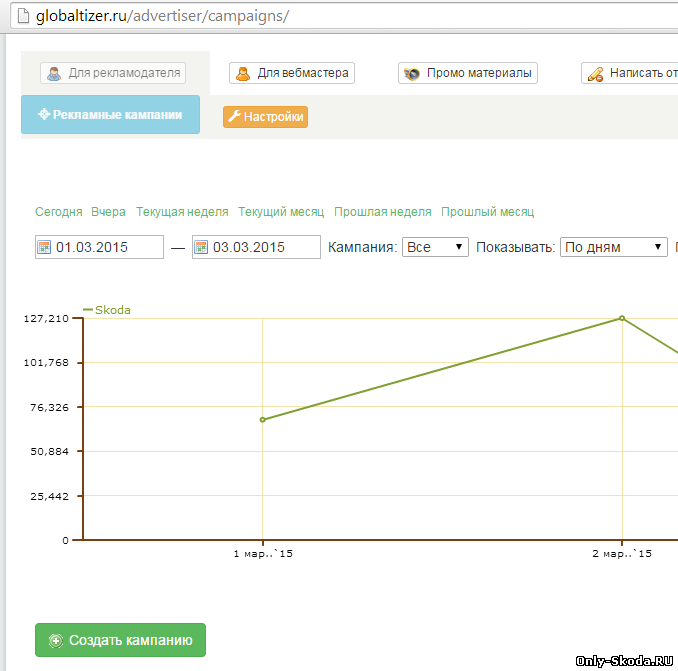678x671 pixels.
Task: Click the start date field 01.03.2015
Action: click(99, 247)
